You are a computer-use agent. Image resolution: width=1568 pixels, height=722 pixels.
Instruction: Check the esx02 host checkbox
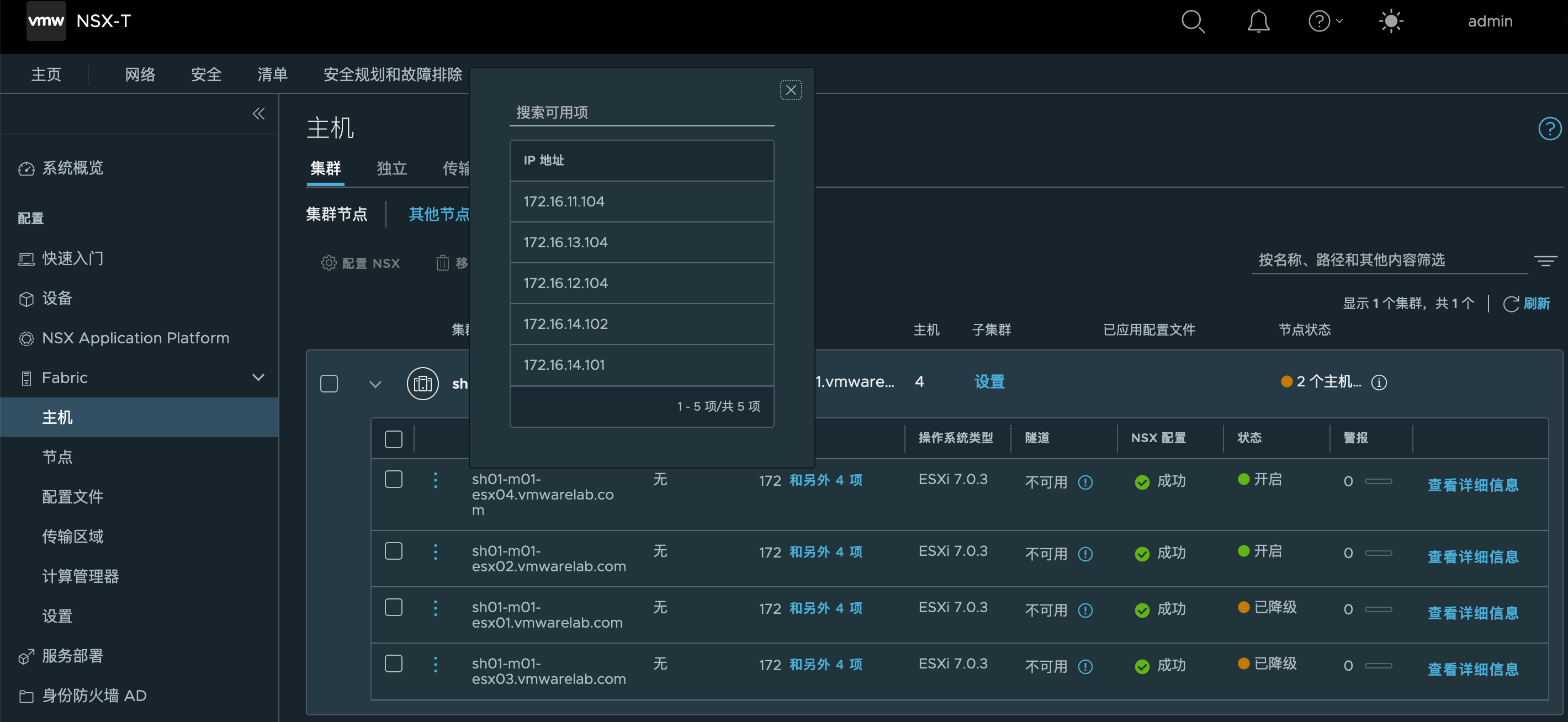394,551
